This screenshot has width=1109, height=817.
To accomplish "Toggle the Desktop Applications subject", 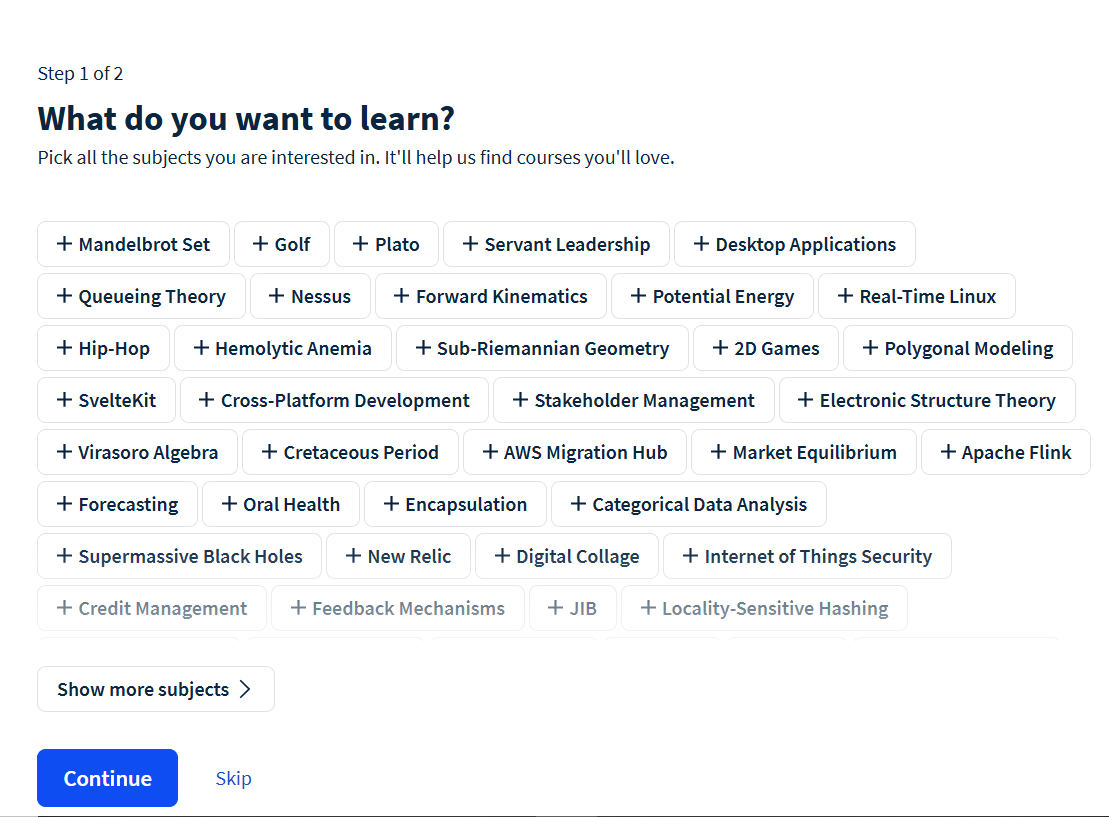I will point(794,244).
